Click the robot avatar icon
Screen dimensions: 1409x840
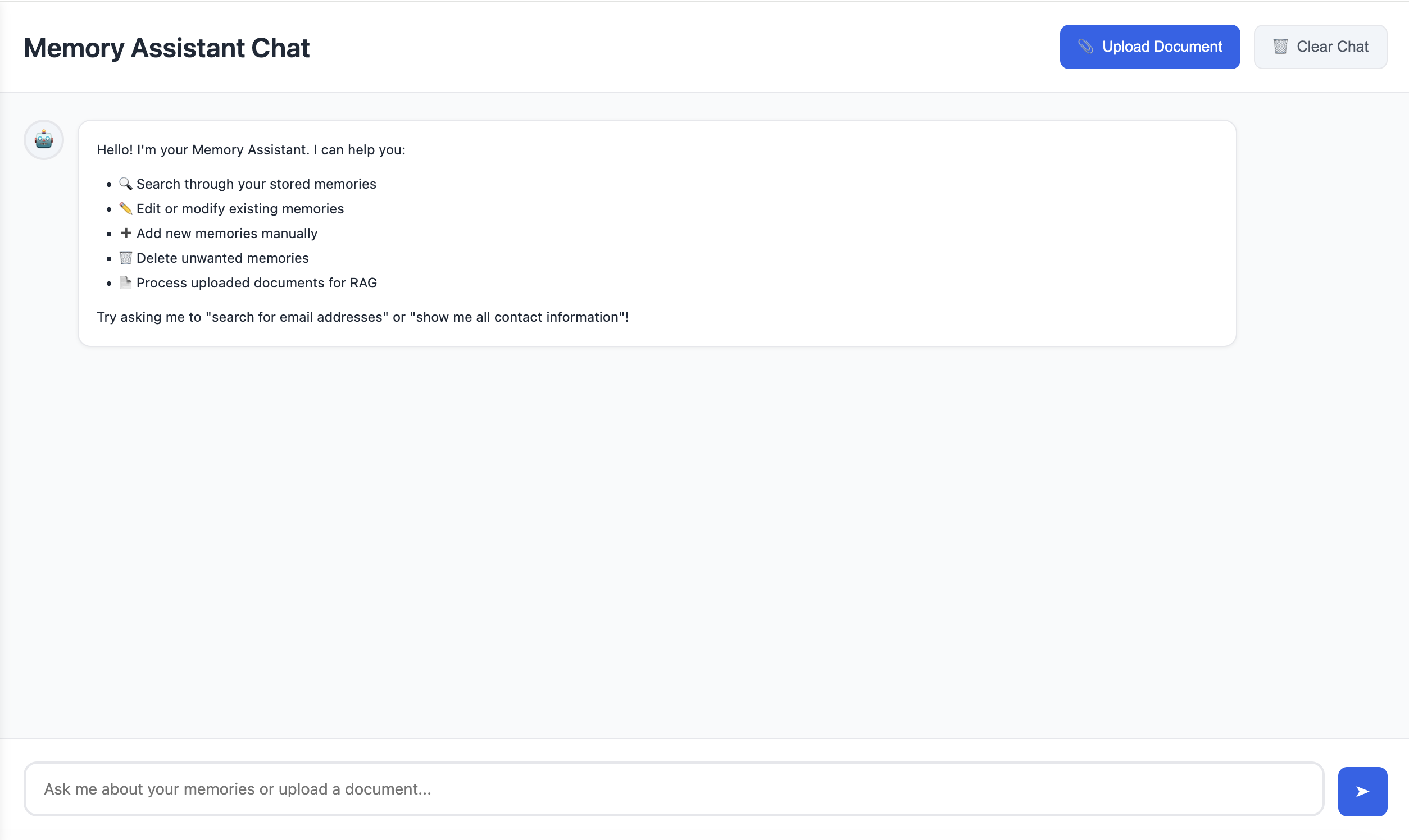44,140
